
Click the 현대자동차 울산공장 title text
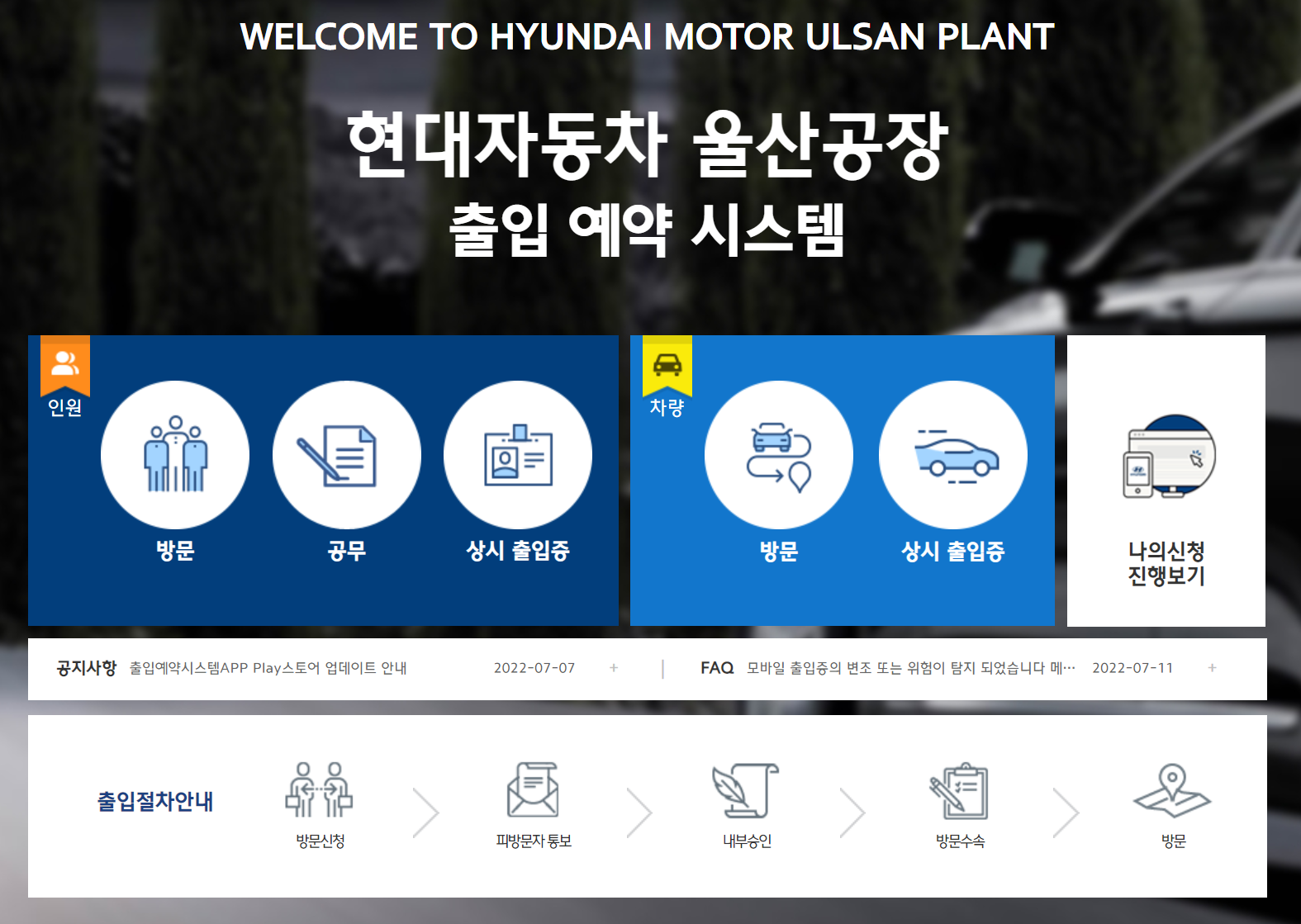click(x=648, y=145)
